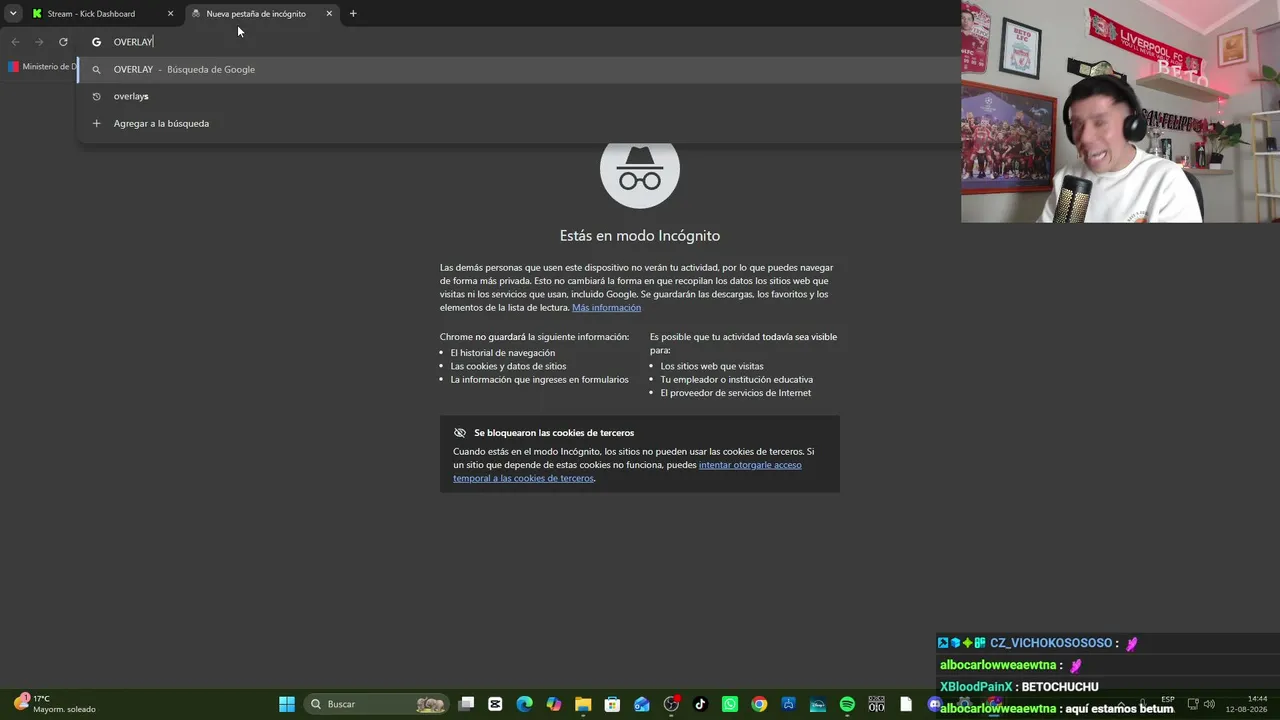Screen dimensions: 1280x720
Task: Launch CapCut from the taskbar
Action: point(495,704)
